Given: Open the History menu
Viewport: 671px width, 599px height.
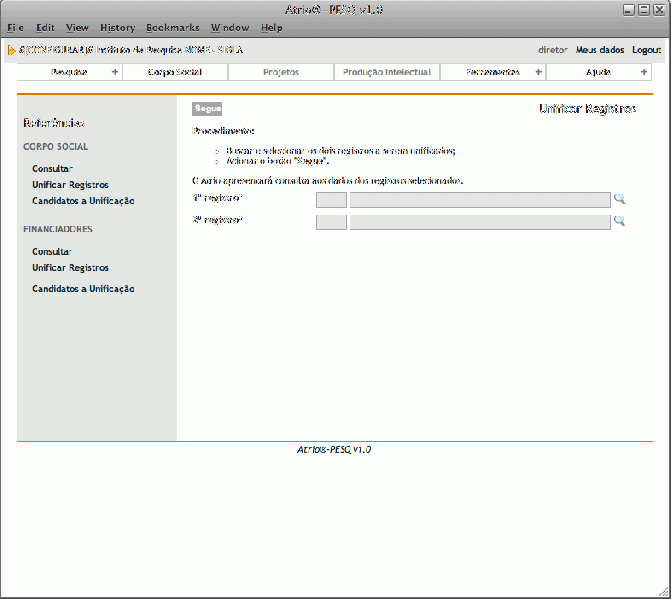Looking at the screenshot, I should pos(117,28).
